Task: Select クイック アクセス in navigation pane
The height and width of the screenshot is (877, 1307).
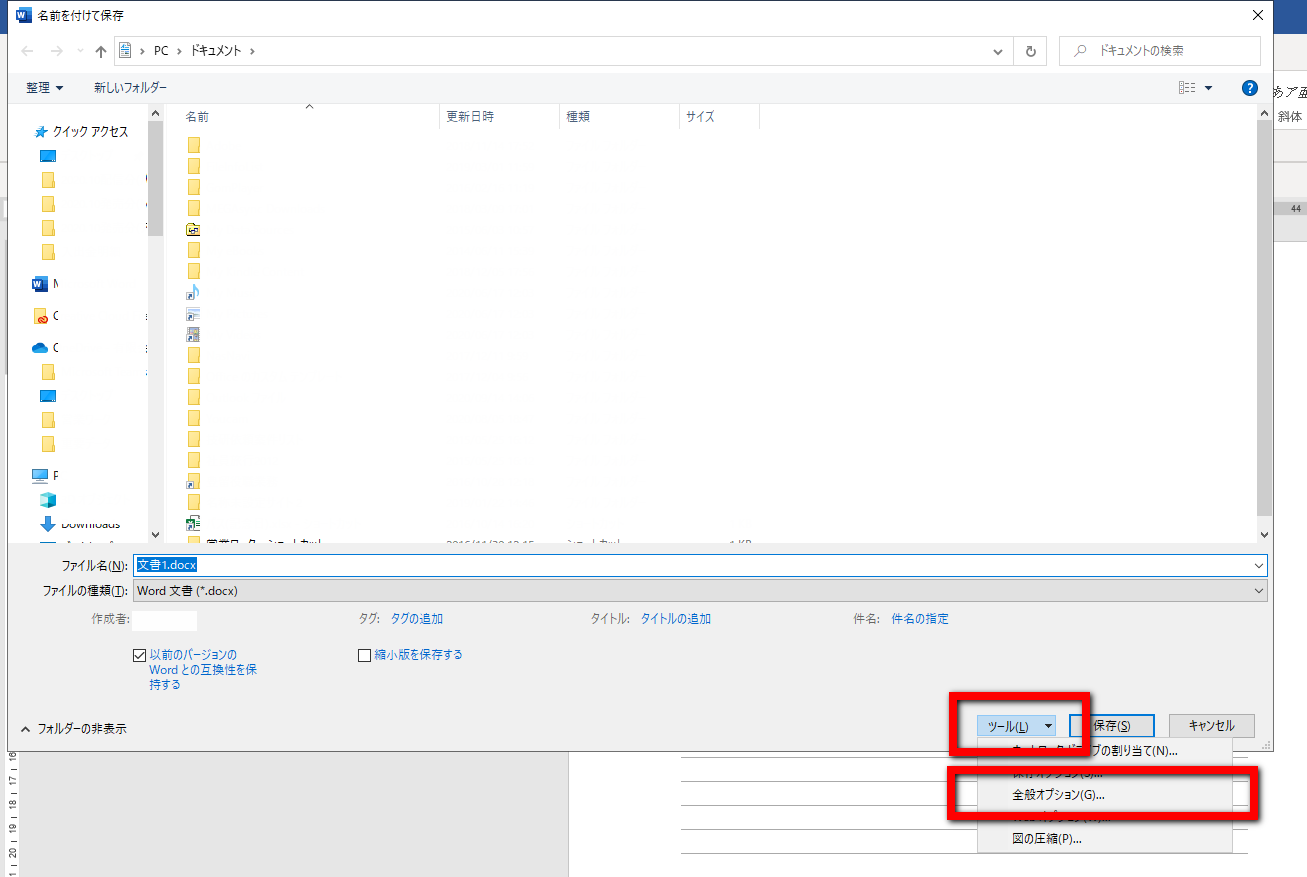Action: pyautogui.click(x=90, y=132)
